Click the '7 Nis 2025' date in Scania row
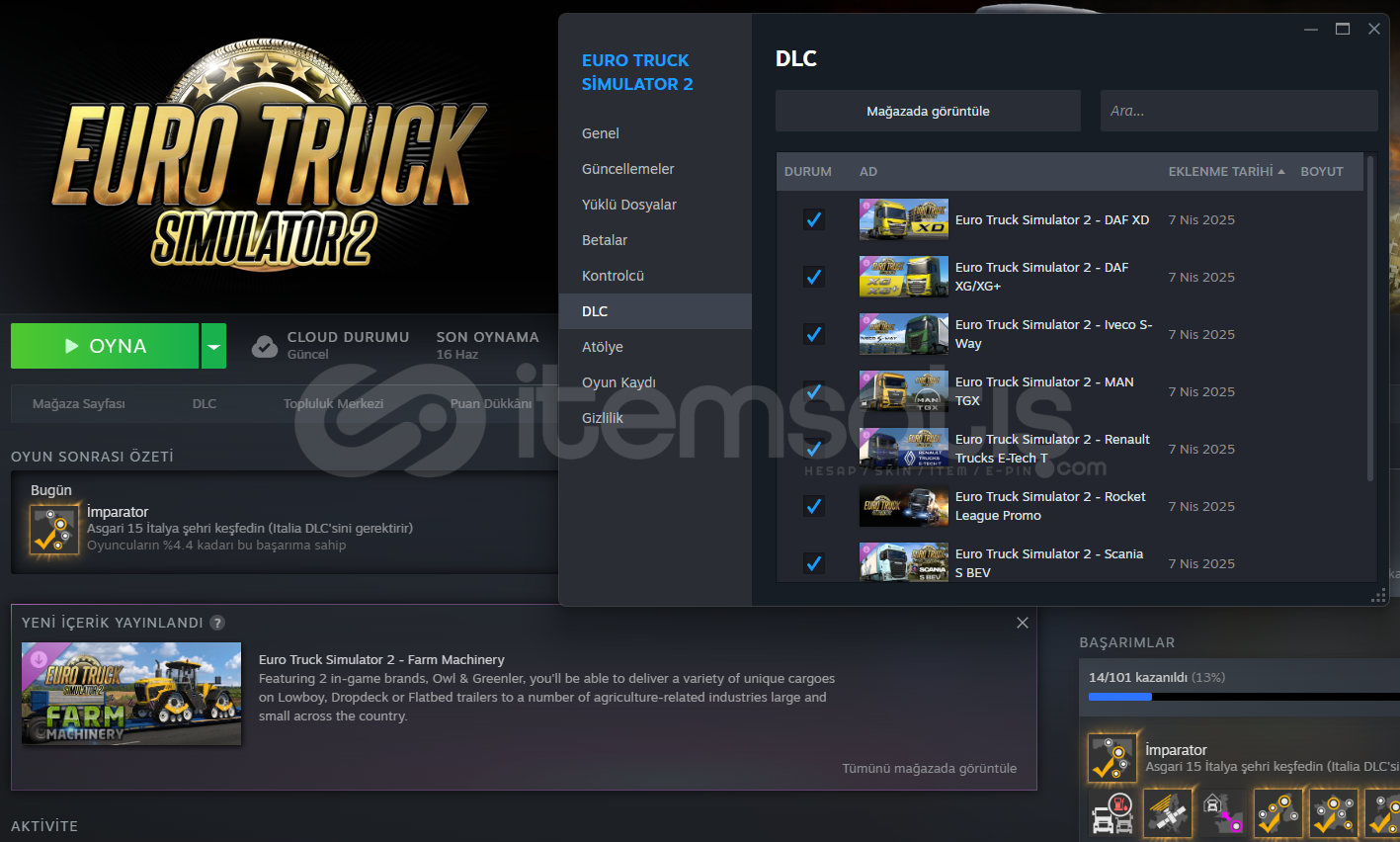Viewport: 1400px width, 842px height. pyautogui.click(x=1201, y=563)
